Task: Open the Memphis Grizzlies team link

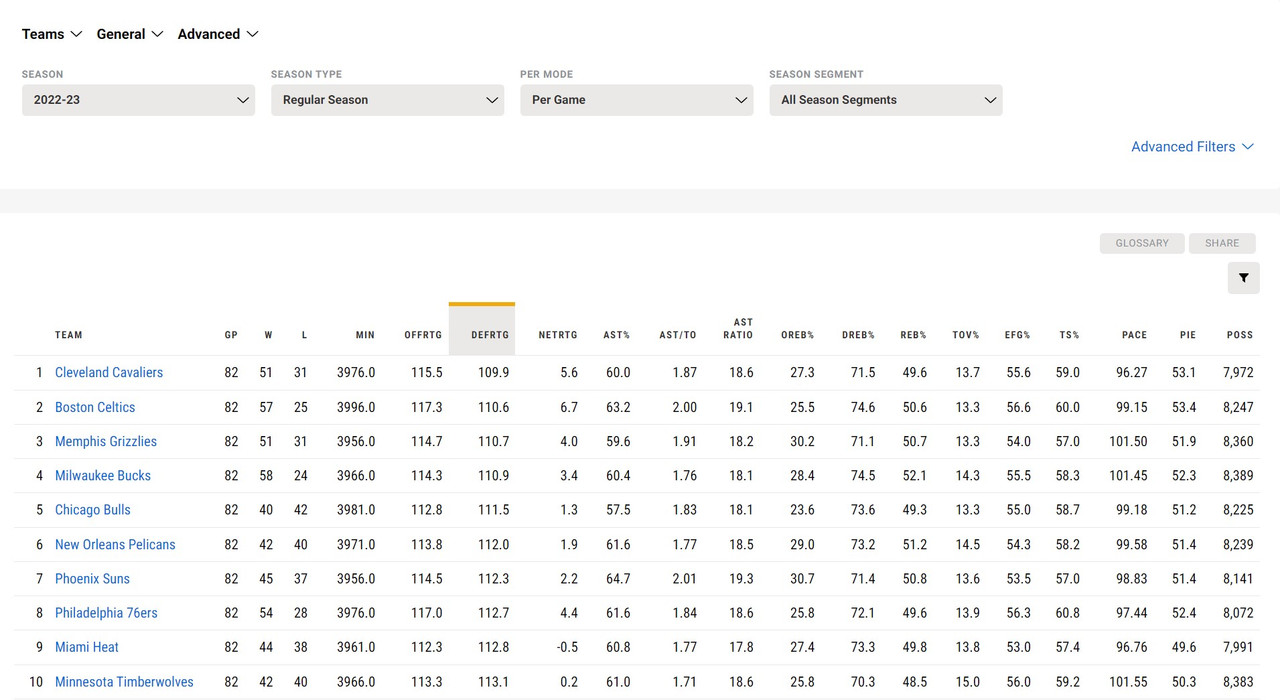Action: coord(106,441)
